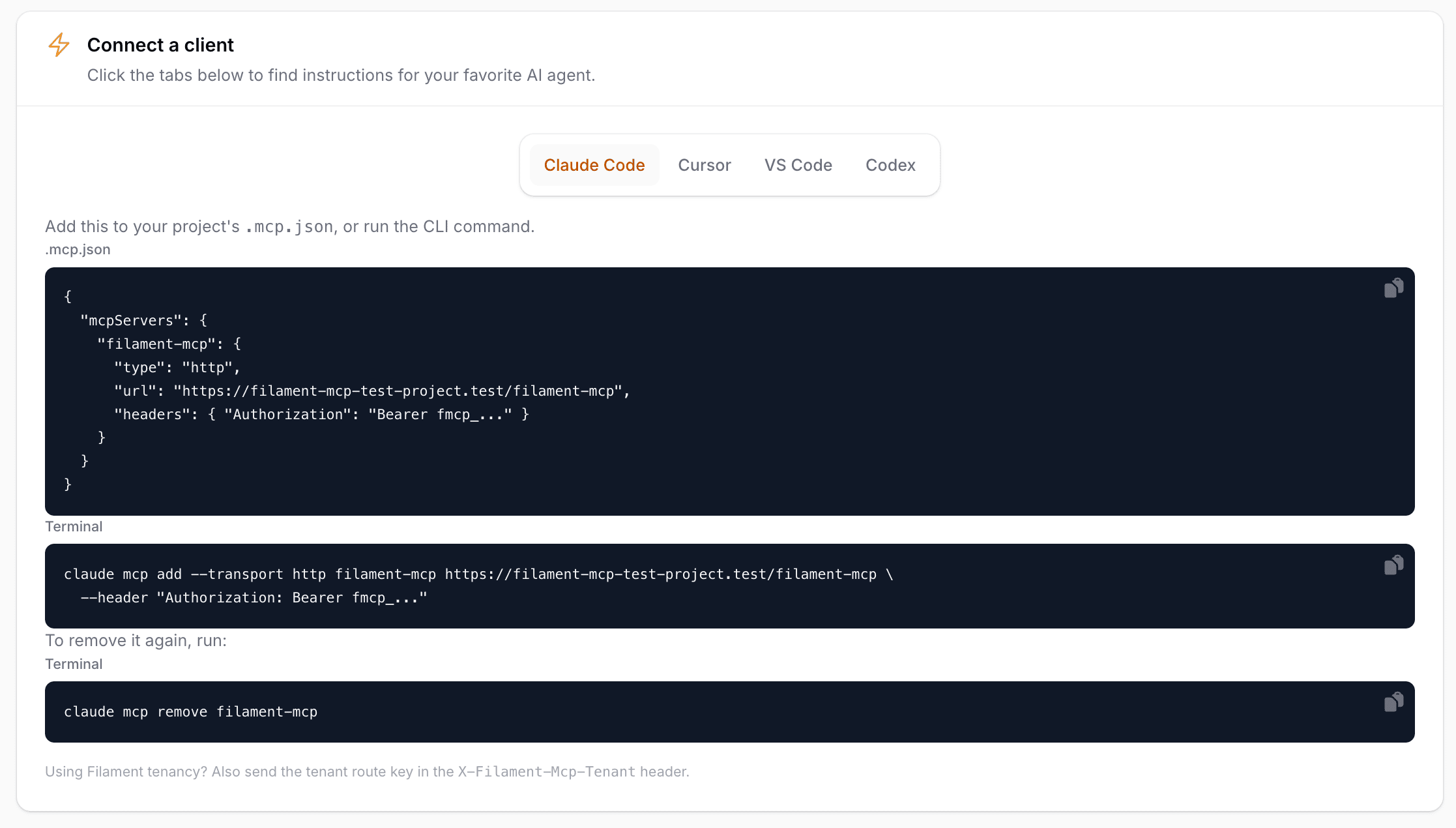
Task: Click the "type": "http" line
Action: (x=177, y=367)
